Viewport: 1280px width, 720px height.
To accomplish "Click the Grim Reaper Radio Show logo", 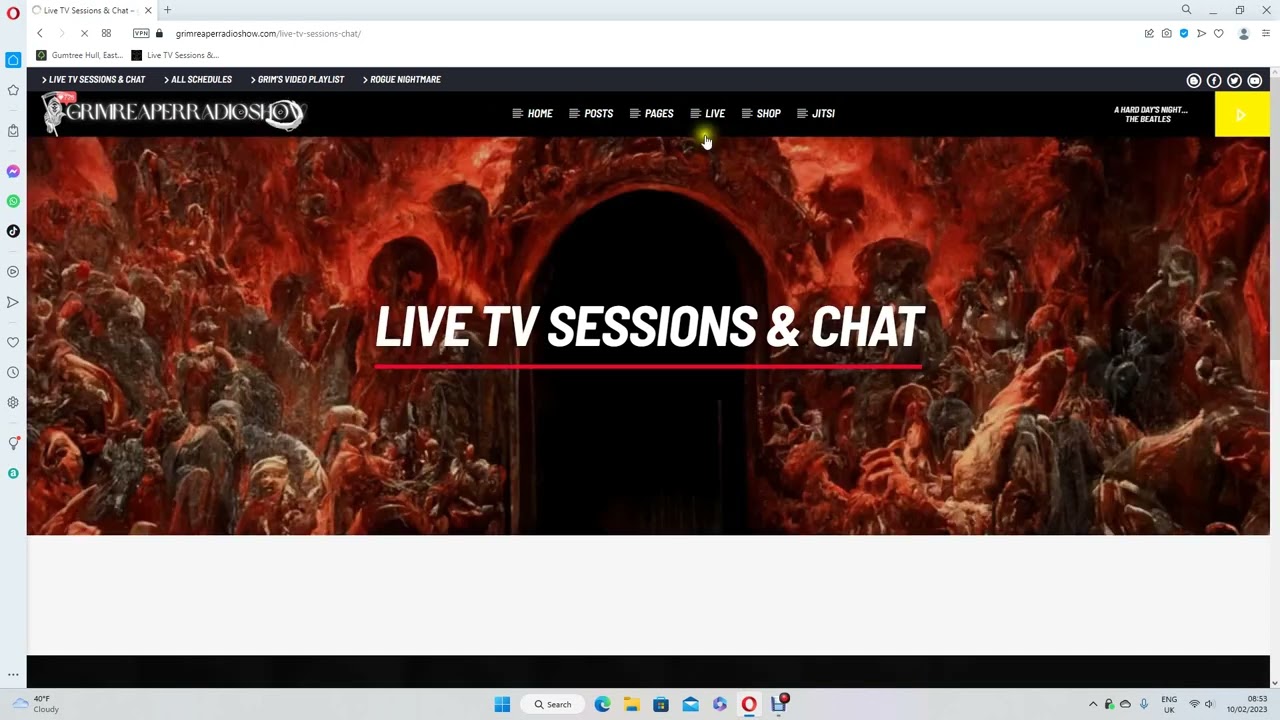I will tap(173, 113).
